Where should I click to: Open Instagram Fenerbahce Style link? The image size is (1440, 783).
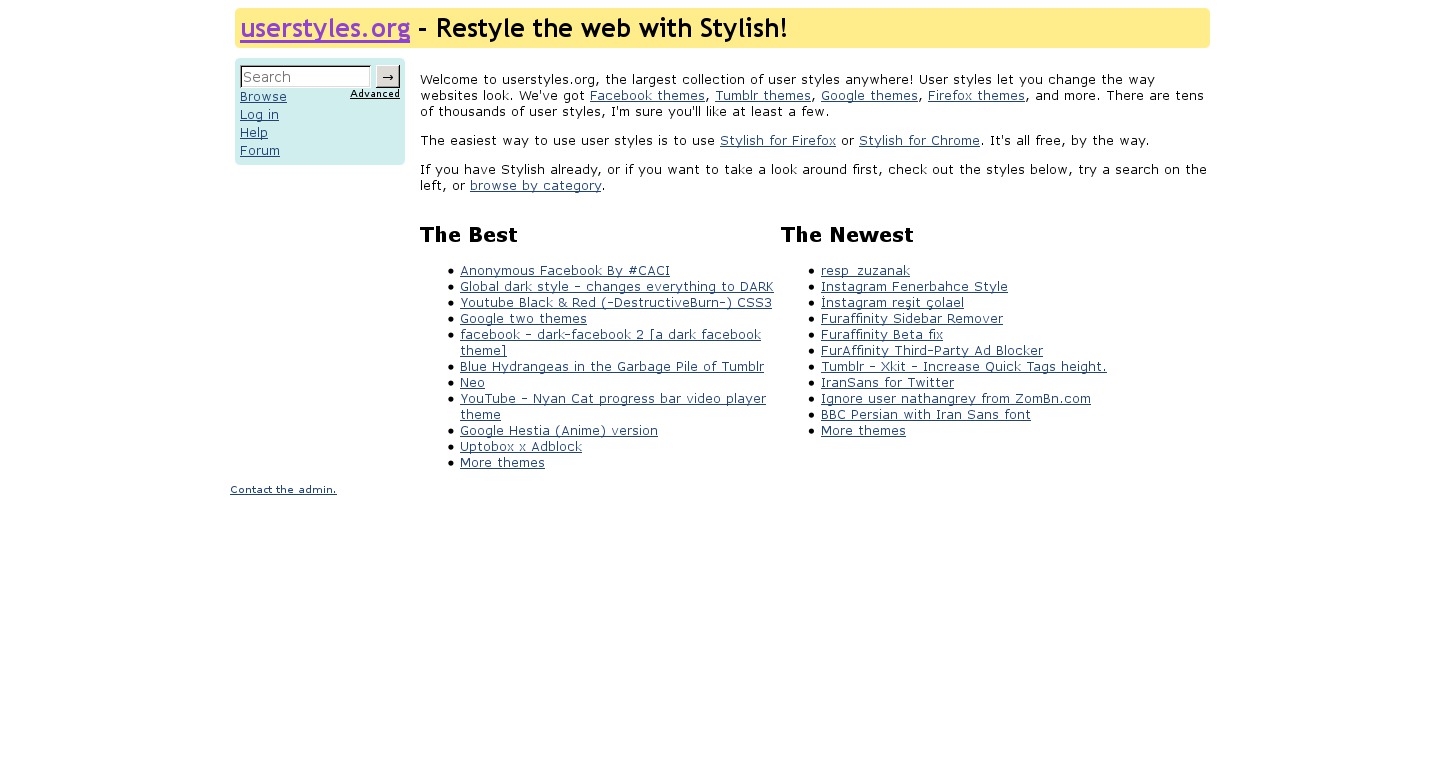[914, 287]
